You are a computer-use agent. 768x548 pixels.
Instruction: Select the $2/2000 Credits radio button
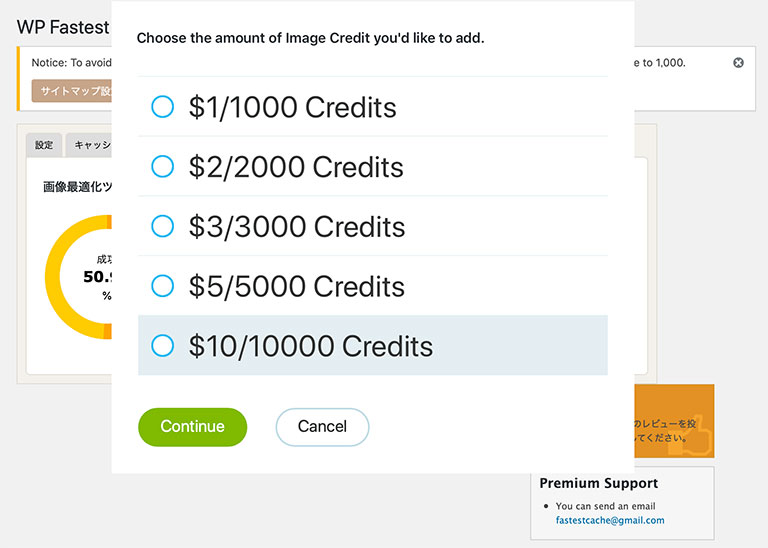pos(163,167)
